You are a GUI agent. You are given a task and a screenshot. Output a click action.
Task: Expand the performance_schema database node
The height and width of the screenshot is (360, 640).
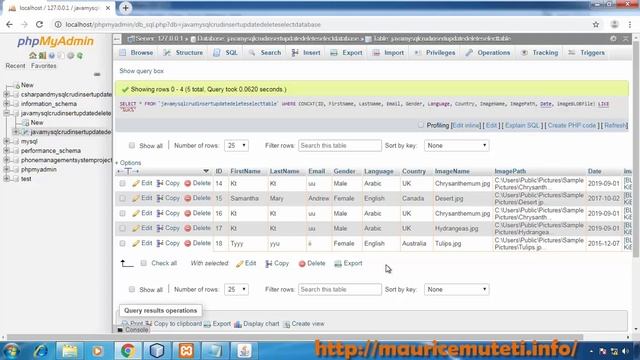click(7, 151)
